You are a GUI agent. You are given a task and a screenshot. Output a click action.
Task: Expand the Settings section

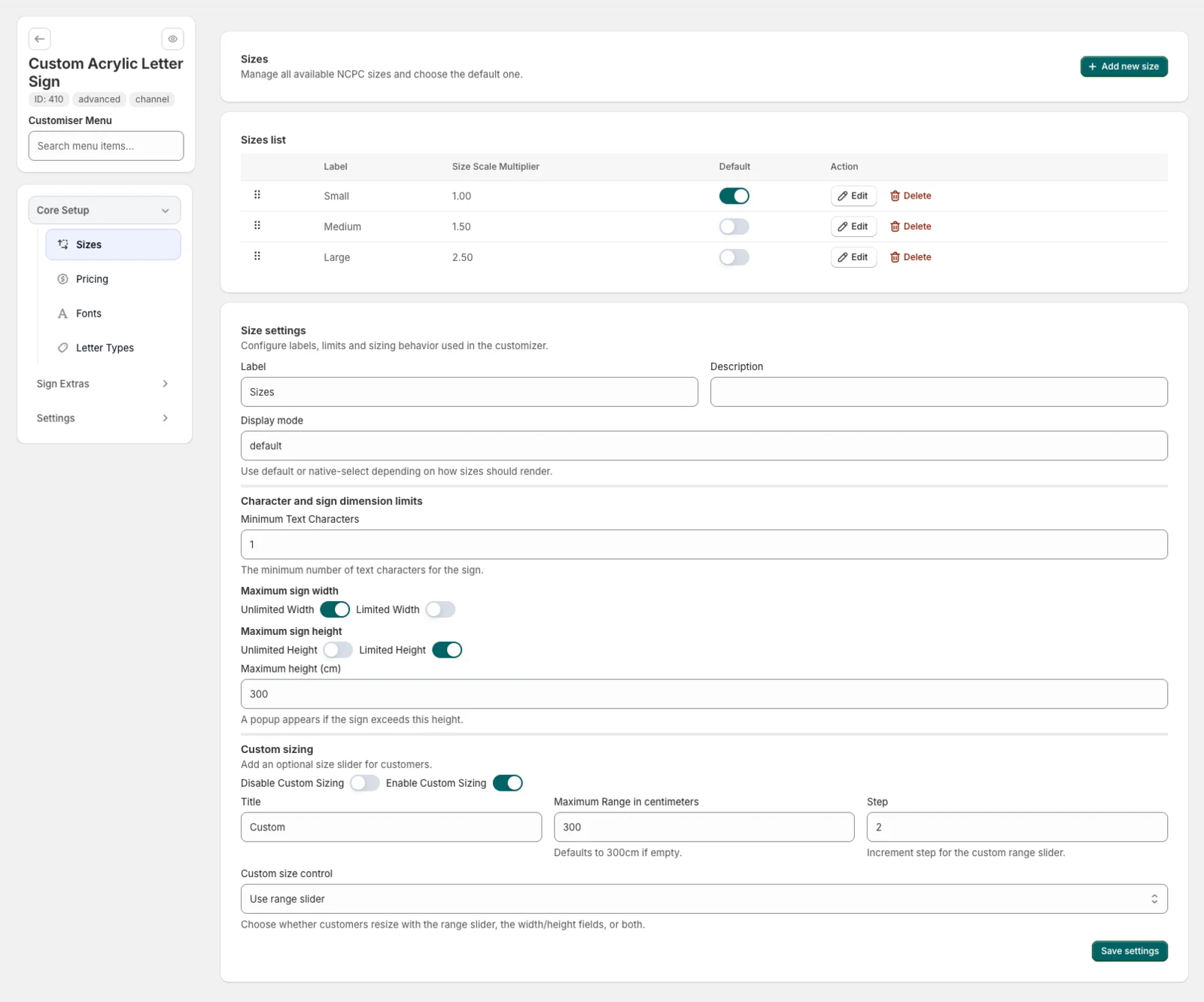pyautogui.click(x=105, y=418)
